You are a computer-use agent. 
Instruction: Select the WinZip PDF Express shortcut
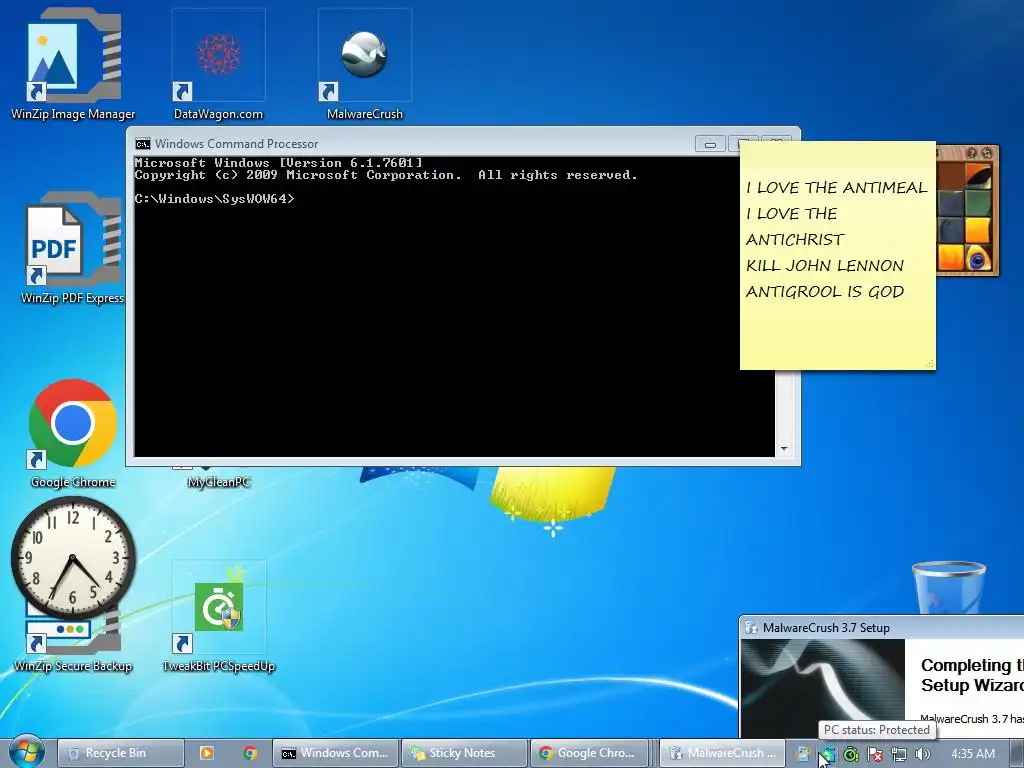click(x=73, y=248)
